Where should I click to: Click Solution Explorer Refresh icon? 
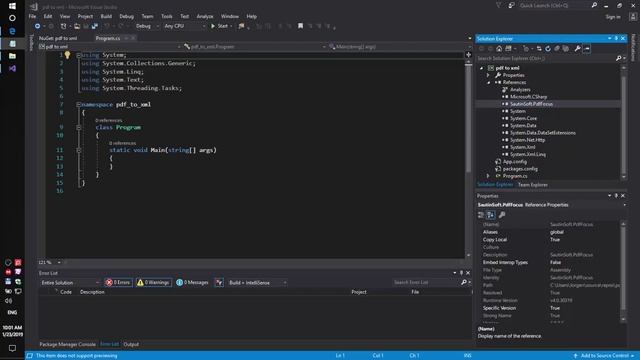pyautogui.click(x=548, y=49)
